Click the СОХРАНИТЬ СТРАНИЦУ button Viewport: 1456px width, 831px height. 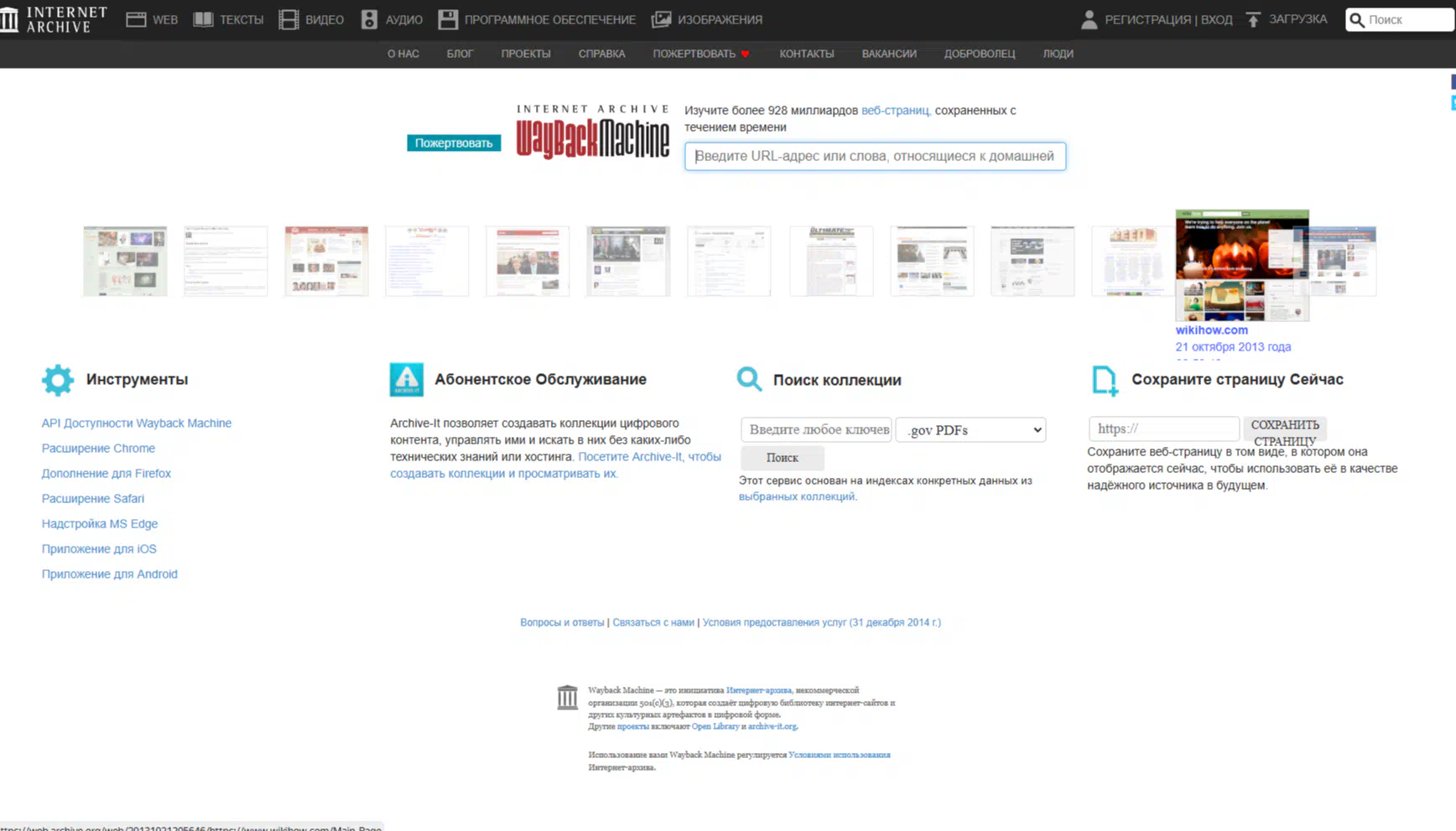(x=1285, y=429)
